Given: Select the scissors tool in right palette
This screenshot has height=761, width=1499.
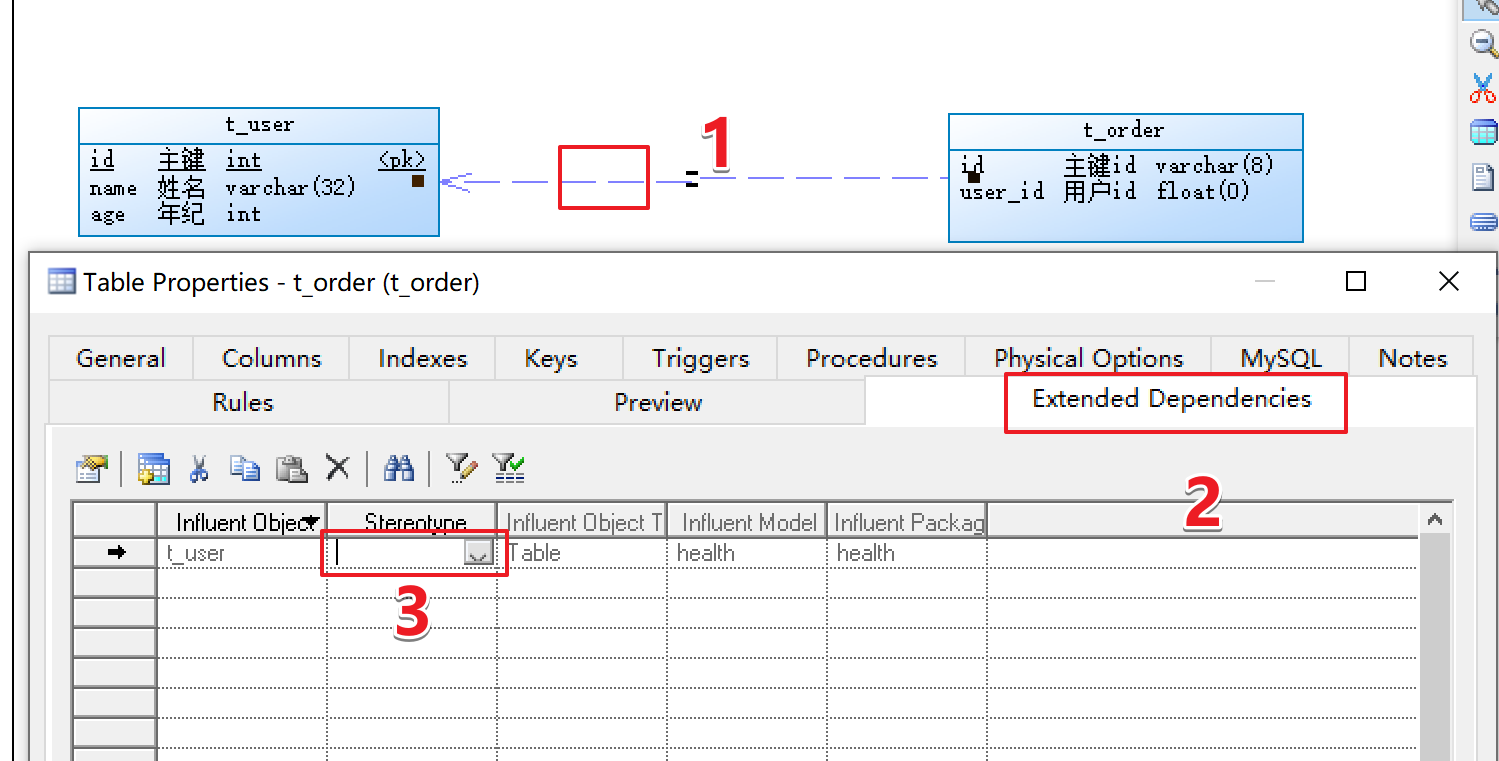Looking at the screenshot, I should coord(1483,88).
